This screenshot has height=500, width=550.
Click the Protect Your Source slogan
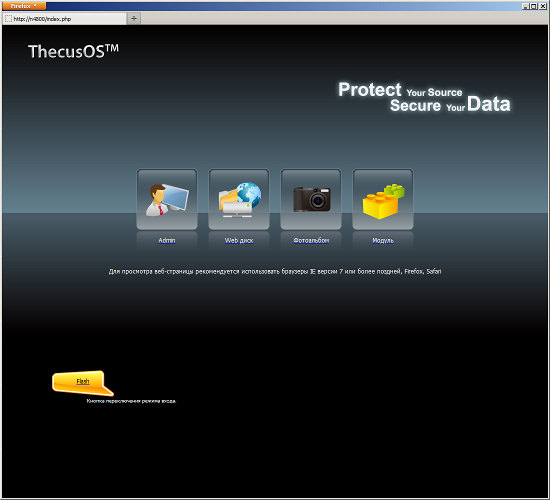(424, 97)
